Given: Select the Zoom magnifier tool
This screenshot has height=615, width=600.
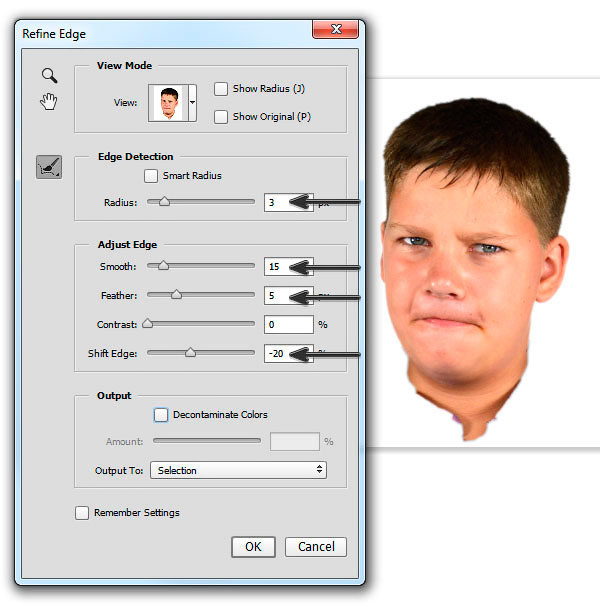Looking at the screenshot, I should click(x=49, y=75).
